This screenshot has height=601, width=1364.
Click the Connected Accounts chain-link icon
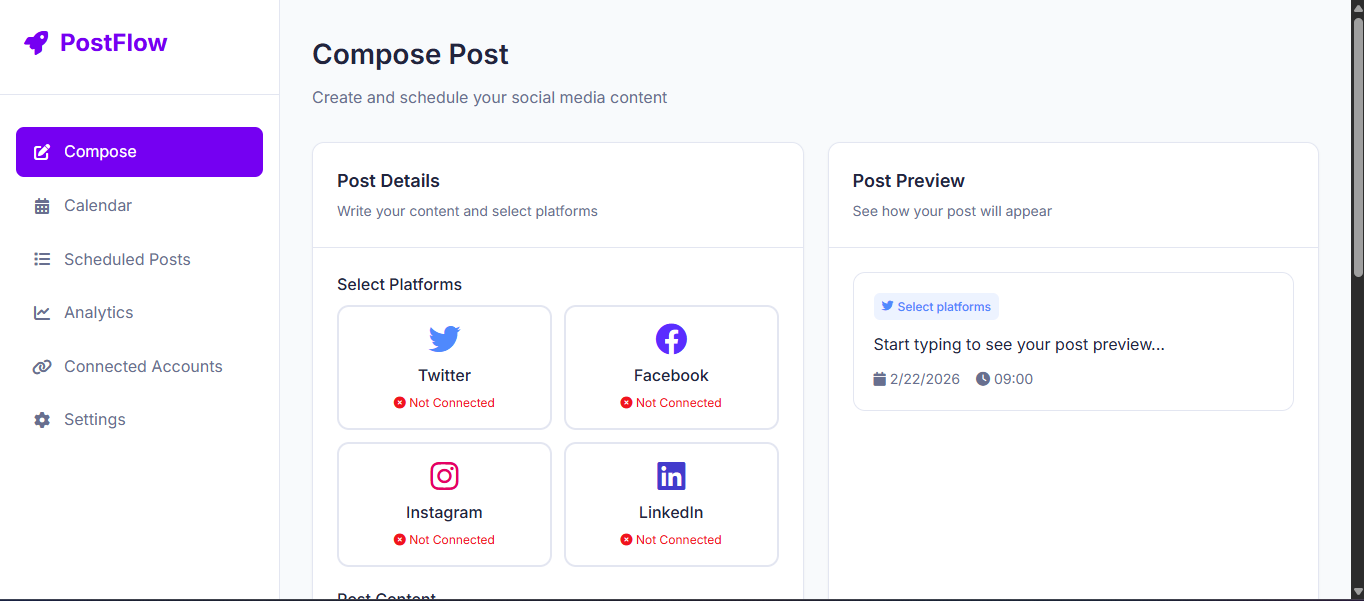click(x=42, y=366)
